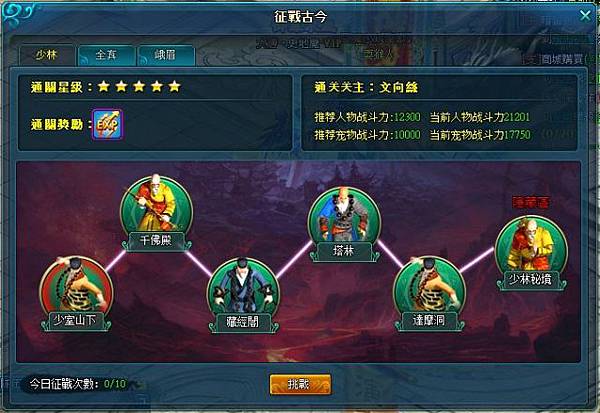Close the 征戰古今 window
600x413 pixels.
(x=585, y=15)
